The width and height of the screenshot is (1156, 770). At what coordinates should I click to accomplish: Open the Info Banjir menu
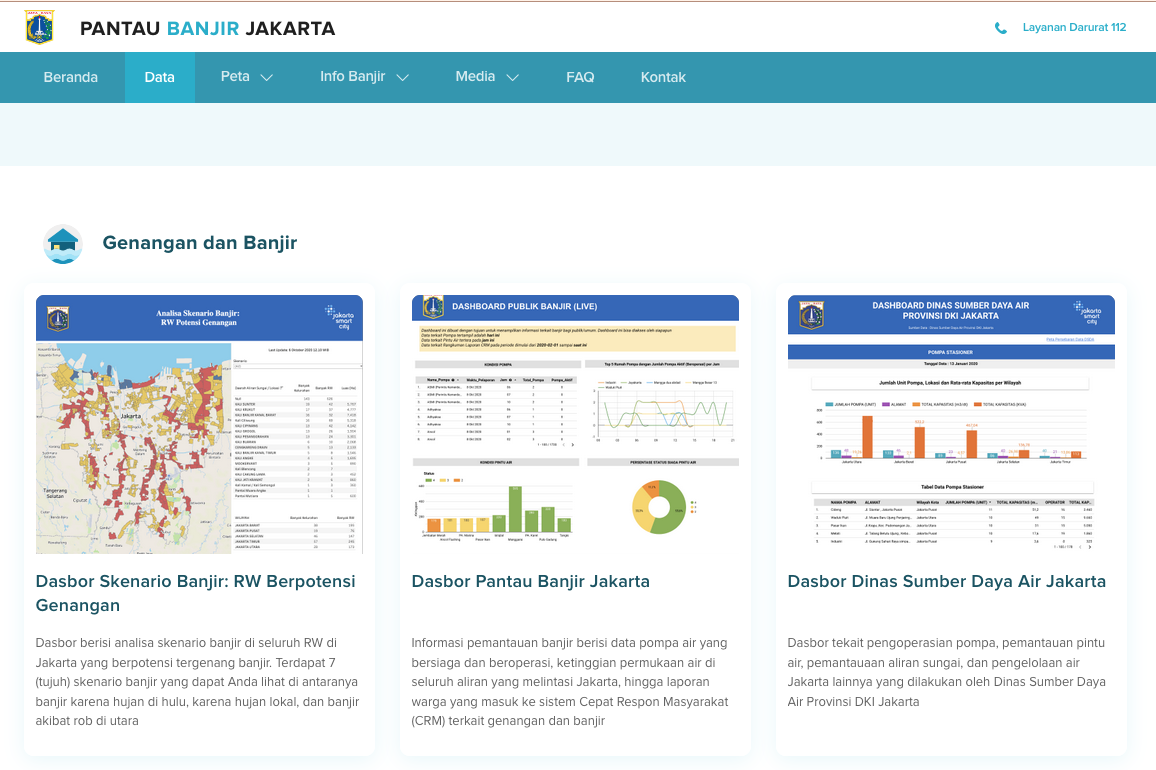click(x=352, y=77)
